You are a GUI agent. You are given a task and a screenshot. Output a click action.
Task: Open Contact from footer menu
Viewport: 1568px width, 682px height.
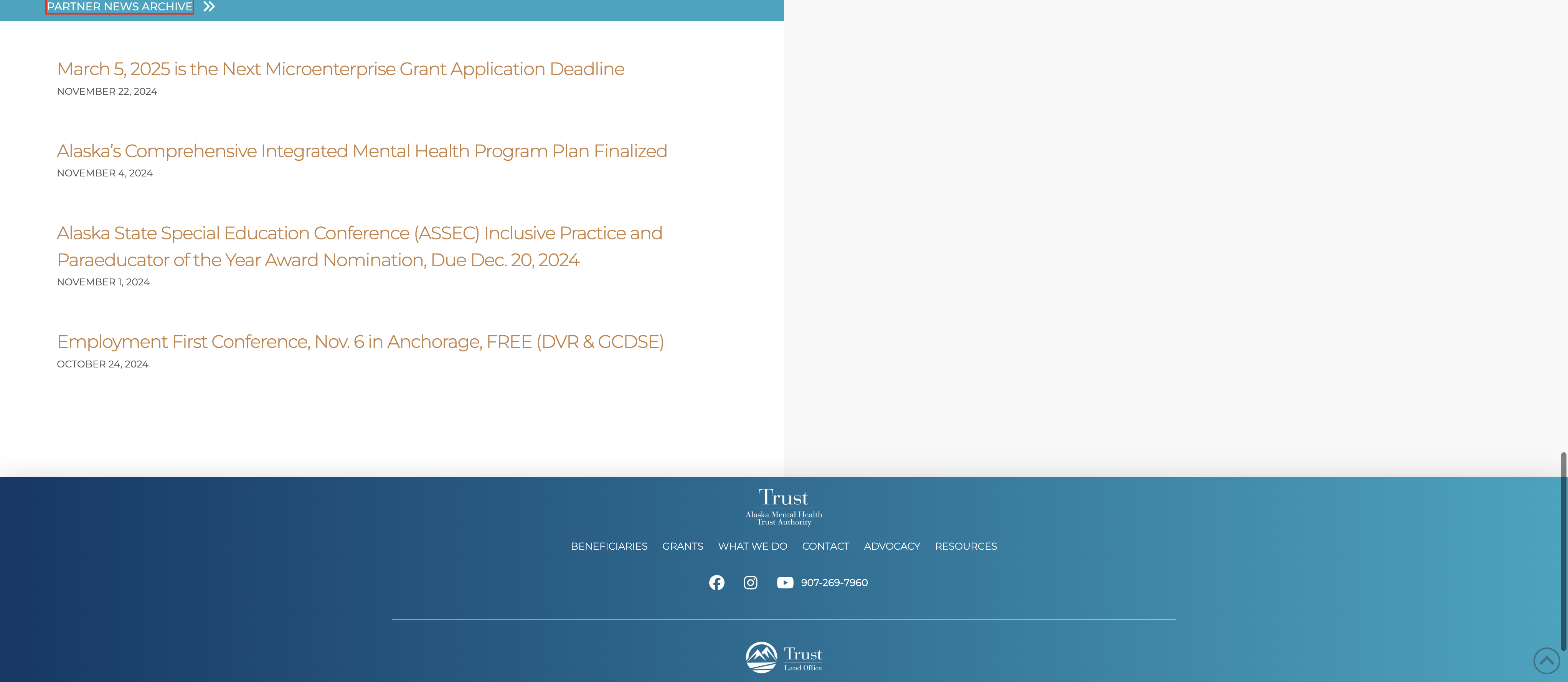(x=825, y=546)
